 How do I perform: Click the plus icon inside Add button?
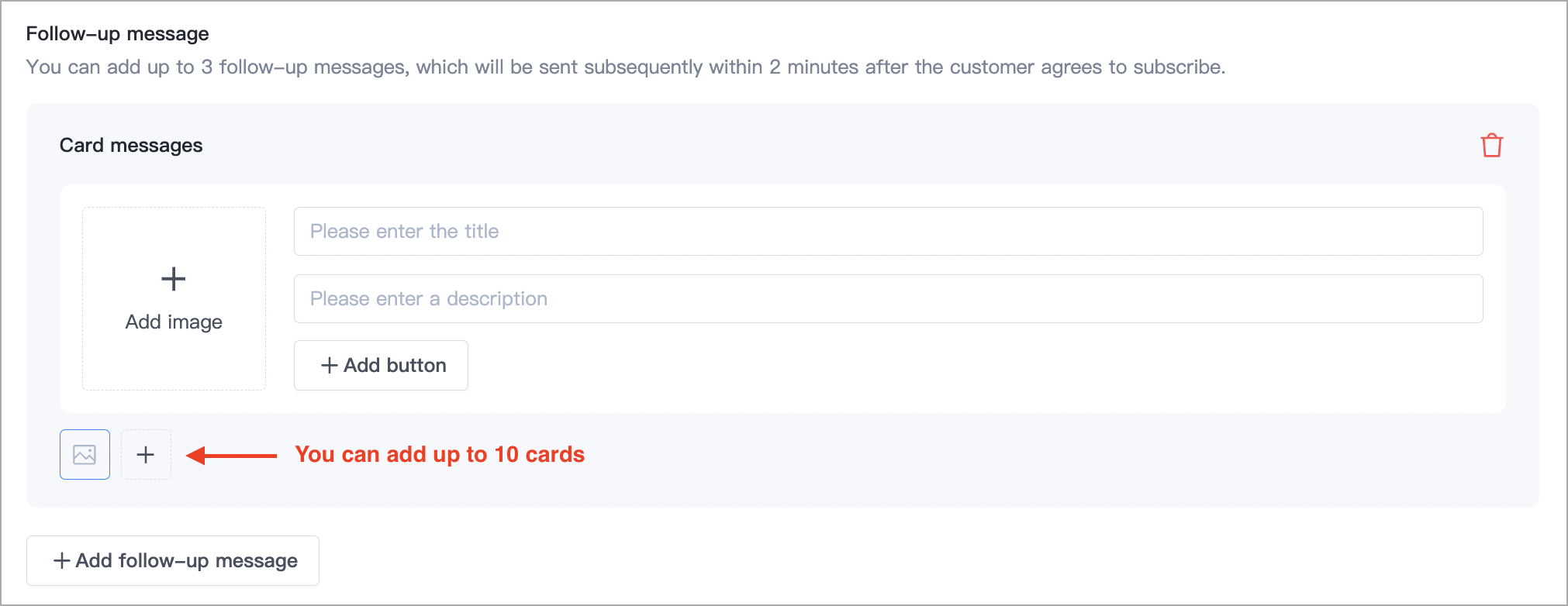pos(330,366)
